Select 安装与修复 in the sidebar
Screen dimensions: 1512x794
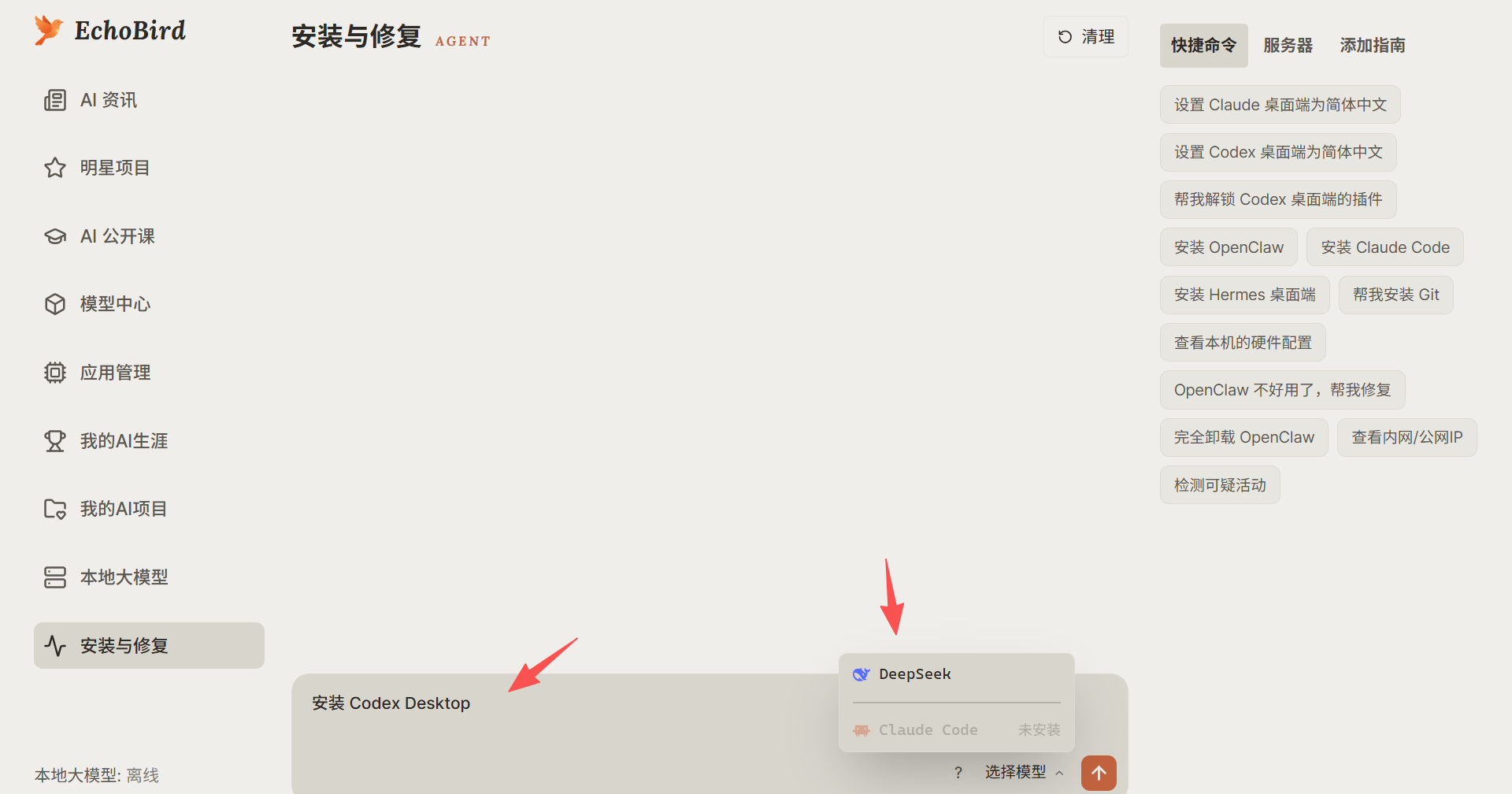149,646
